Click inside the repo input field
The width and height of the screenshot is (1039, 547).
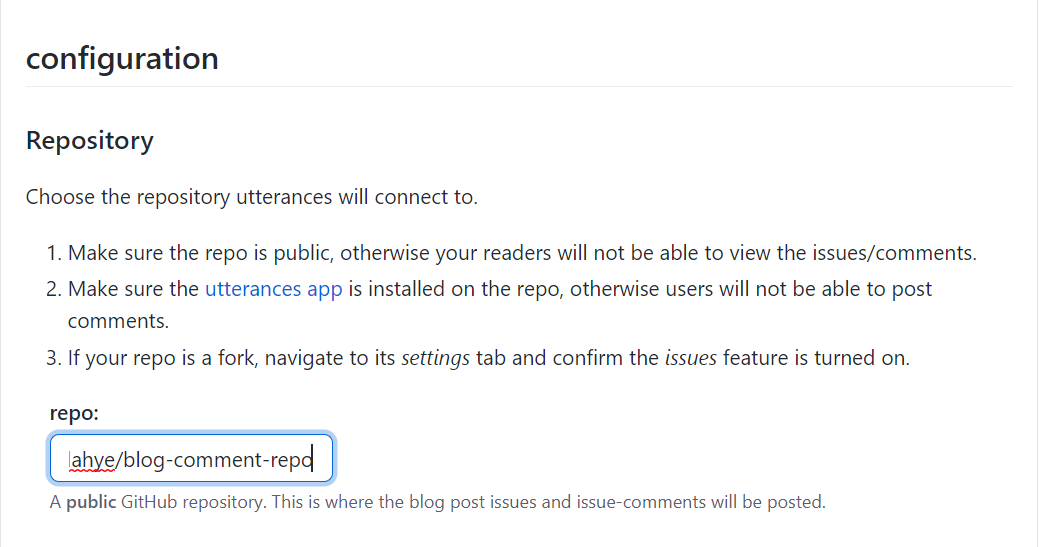pos(191,458)
